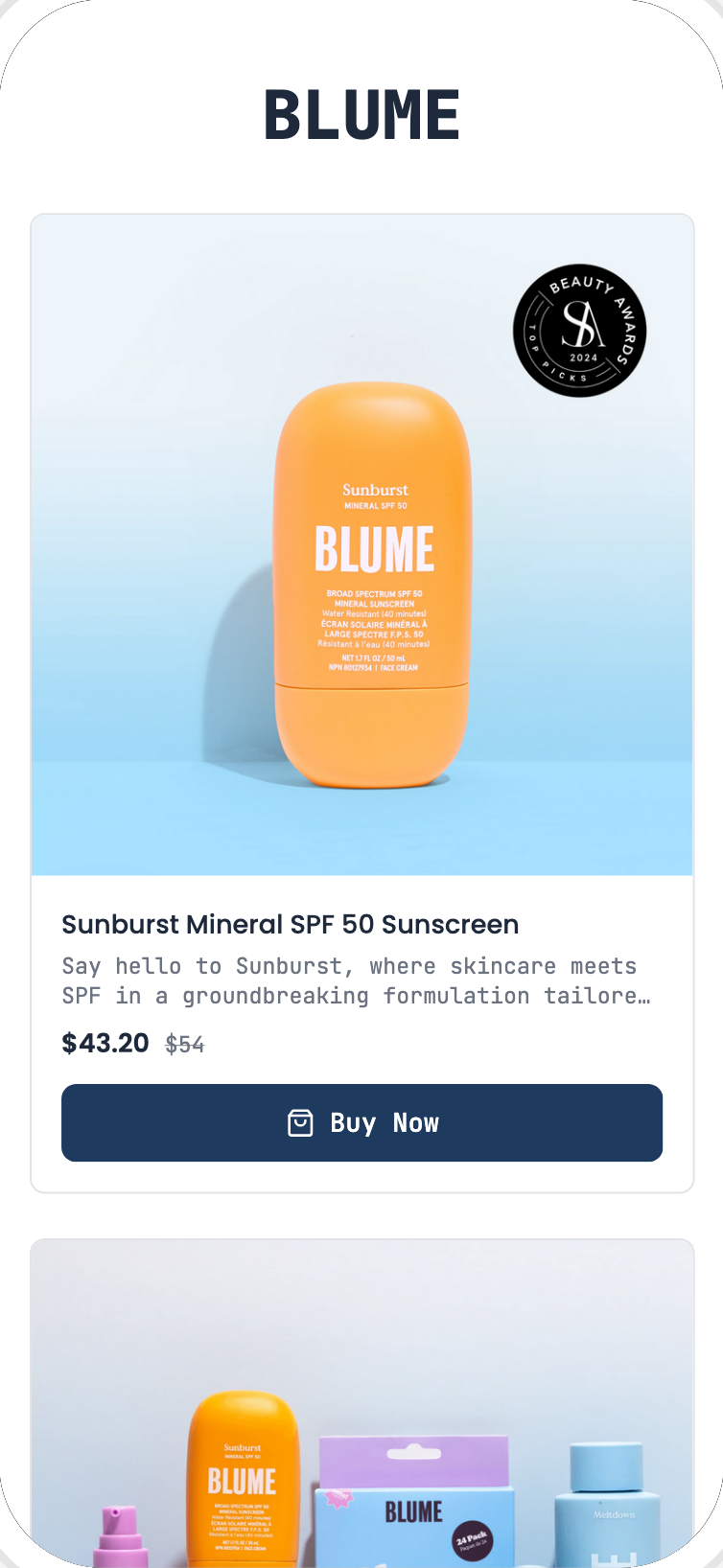Screen dimensions: 723x1568
Task: Click the 24 Pack round badge
Action: coord(471,1540)
